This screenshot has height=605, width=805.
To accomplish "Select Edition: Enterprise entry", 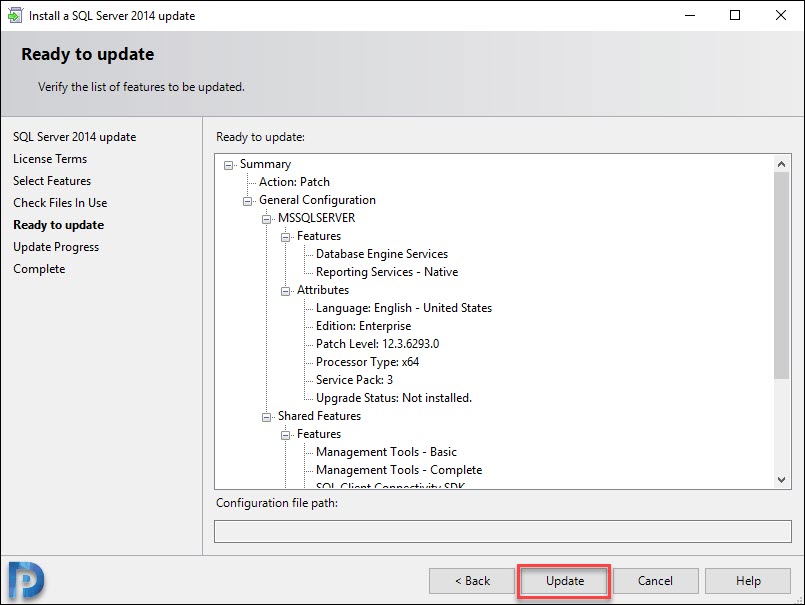I will point(363,326).
